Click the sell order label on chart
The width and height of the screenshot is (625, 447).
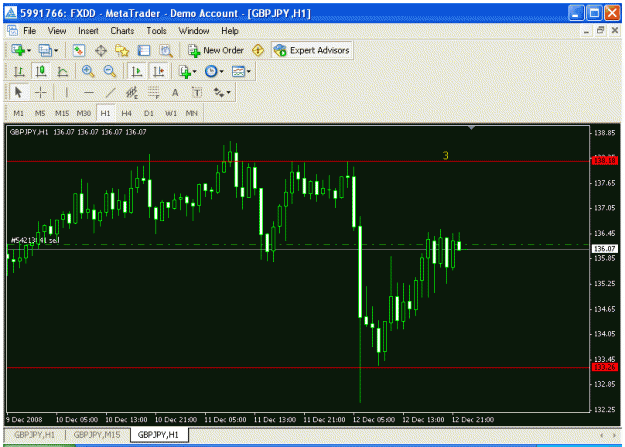(35, 240)
